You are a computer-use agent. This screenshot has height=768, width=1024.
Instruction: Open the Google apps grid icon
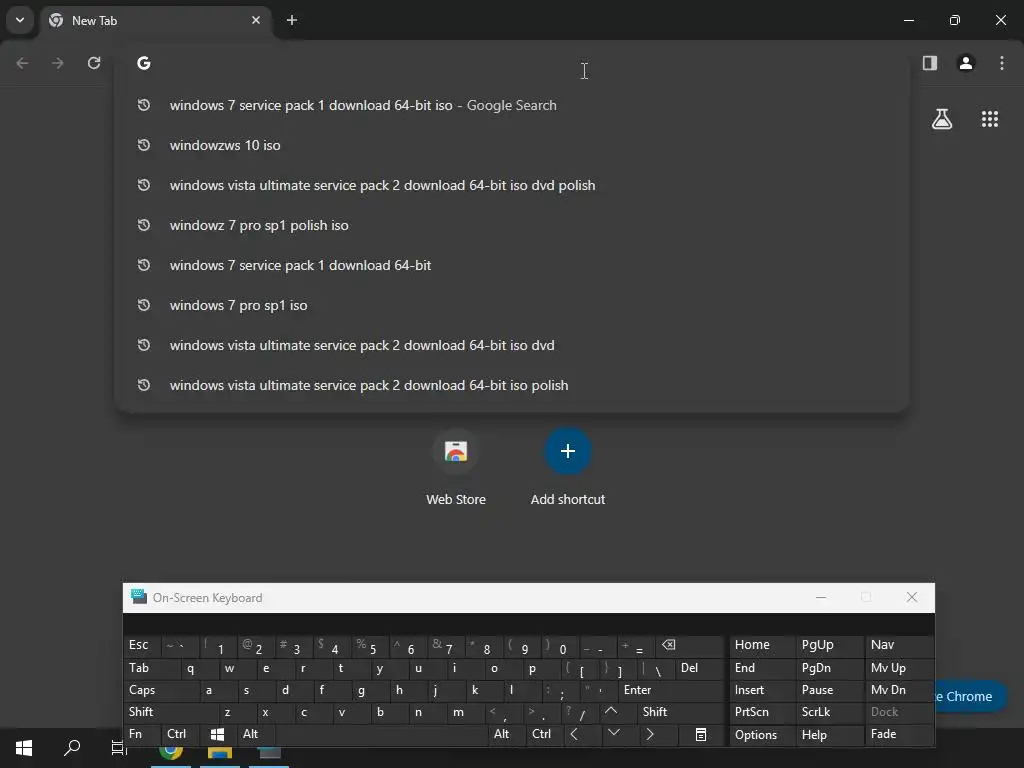(x=990, y=119)
